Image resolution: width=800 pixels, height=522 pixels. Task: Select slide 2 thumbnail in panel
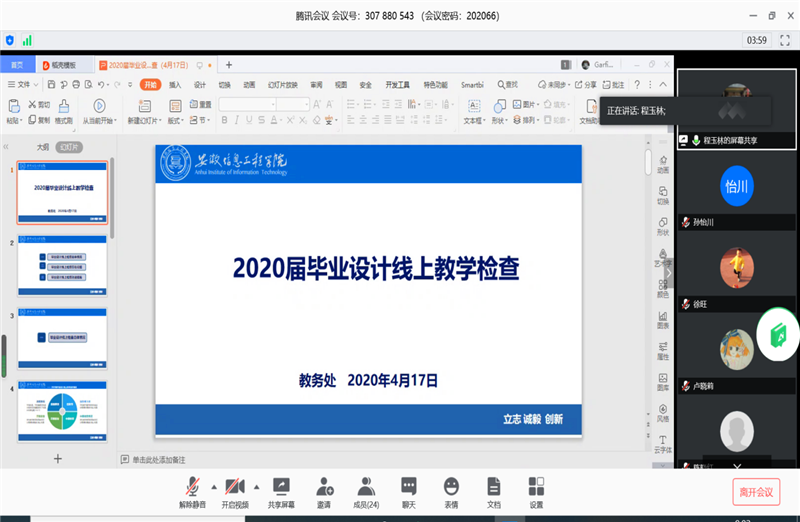pyautogui.click(x=62, y=267)
